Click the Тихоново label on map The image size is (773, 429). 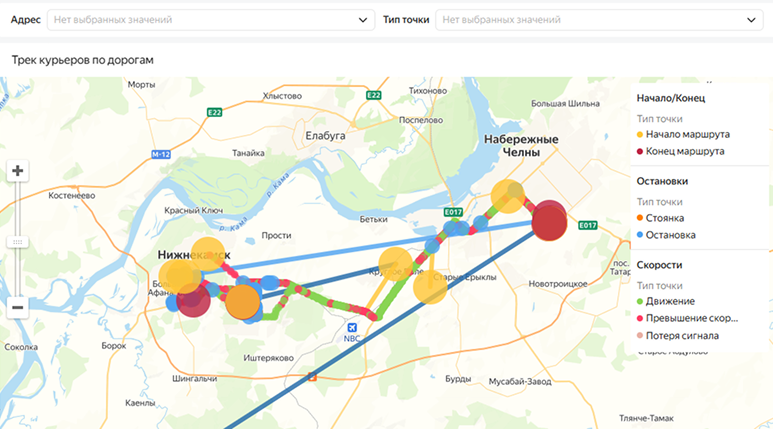pos(428,91)
